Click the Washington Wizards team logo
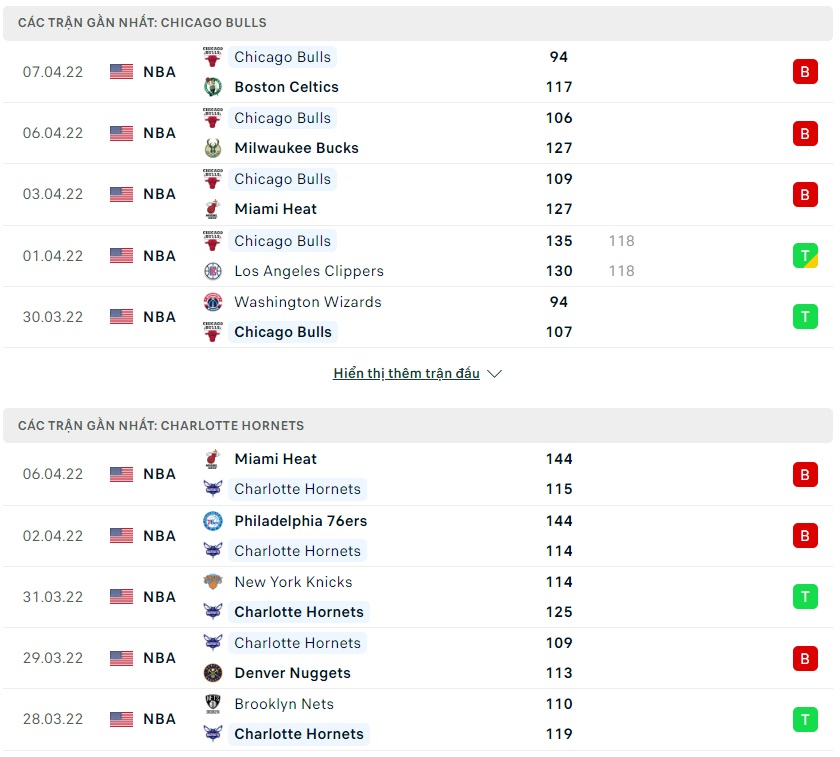The height and width of the screenshot is (757, 840). point(212,302)
